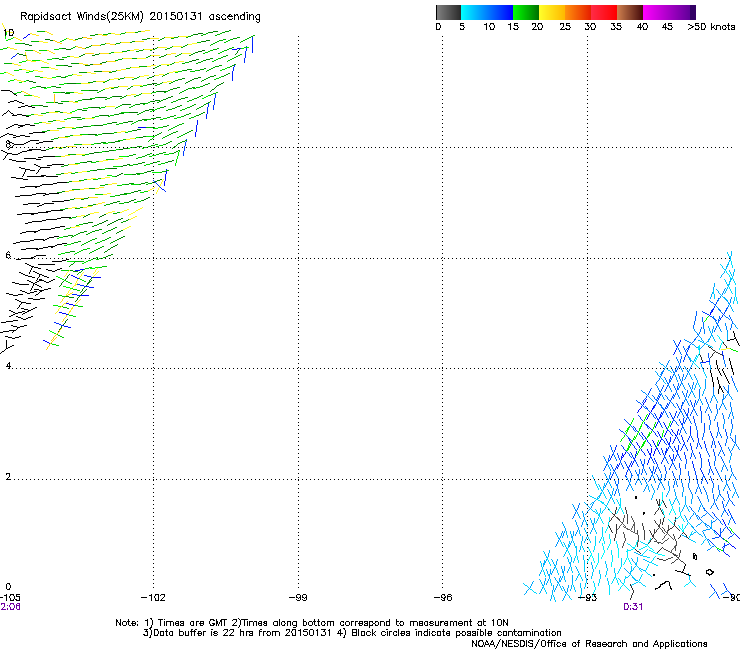Click the yellow 20-25 knots color segment
740x650 pixels.
[552, 12]
